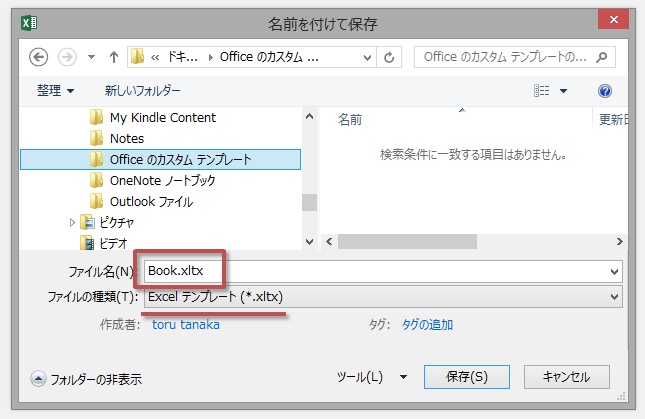This screenshot has height=419, width=645.
Task: Click author toru tanaka
Action: [186, 324]
